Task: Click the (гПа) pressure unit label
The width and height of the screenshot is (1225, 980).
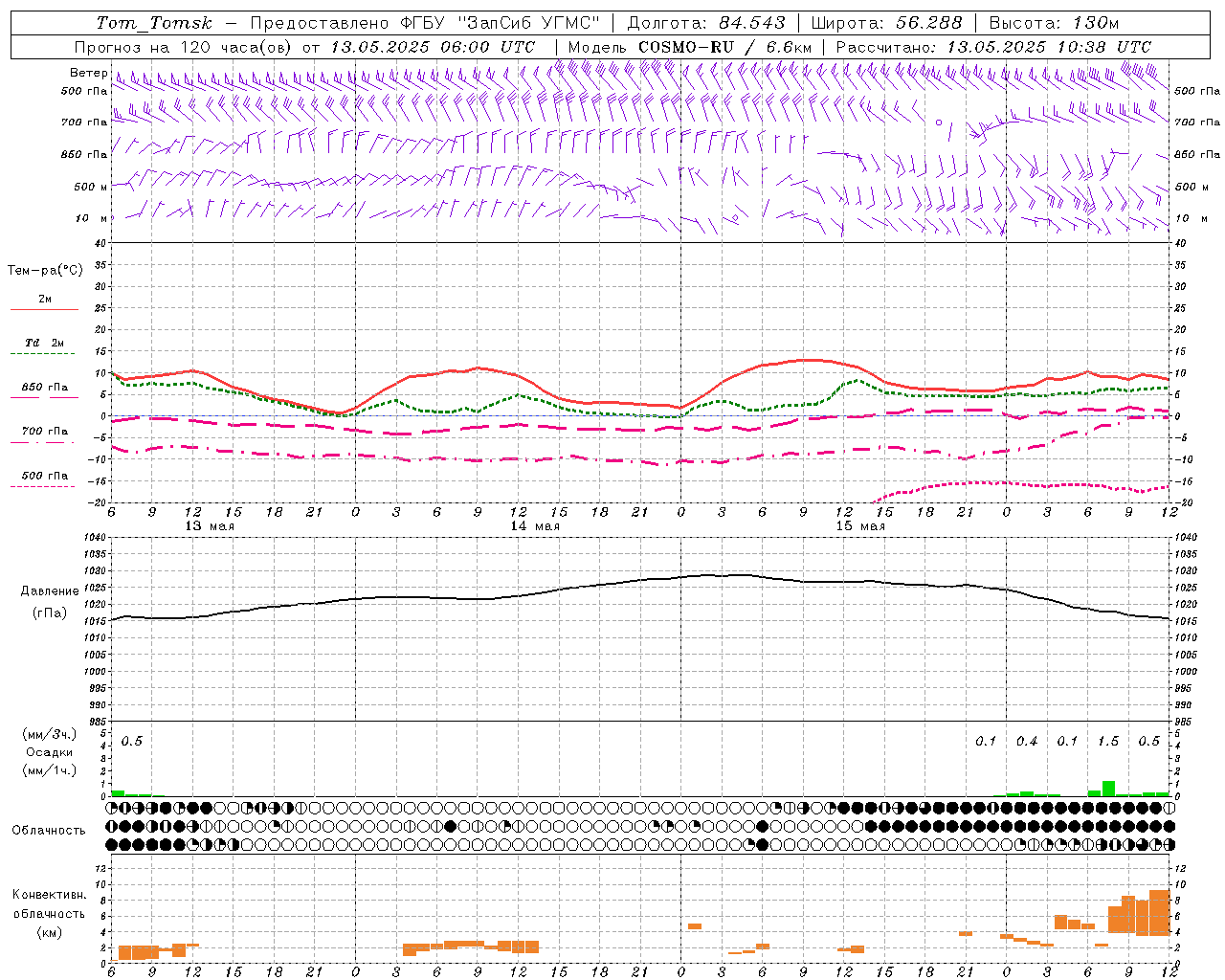Action: [x=50, y=612]
